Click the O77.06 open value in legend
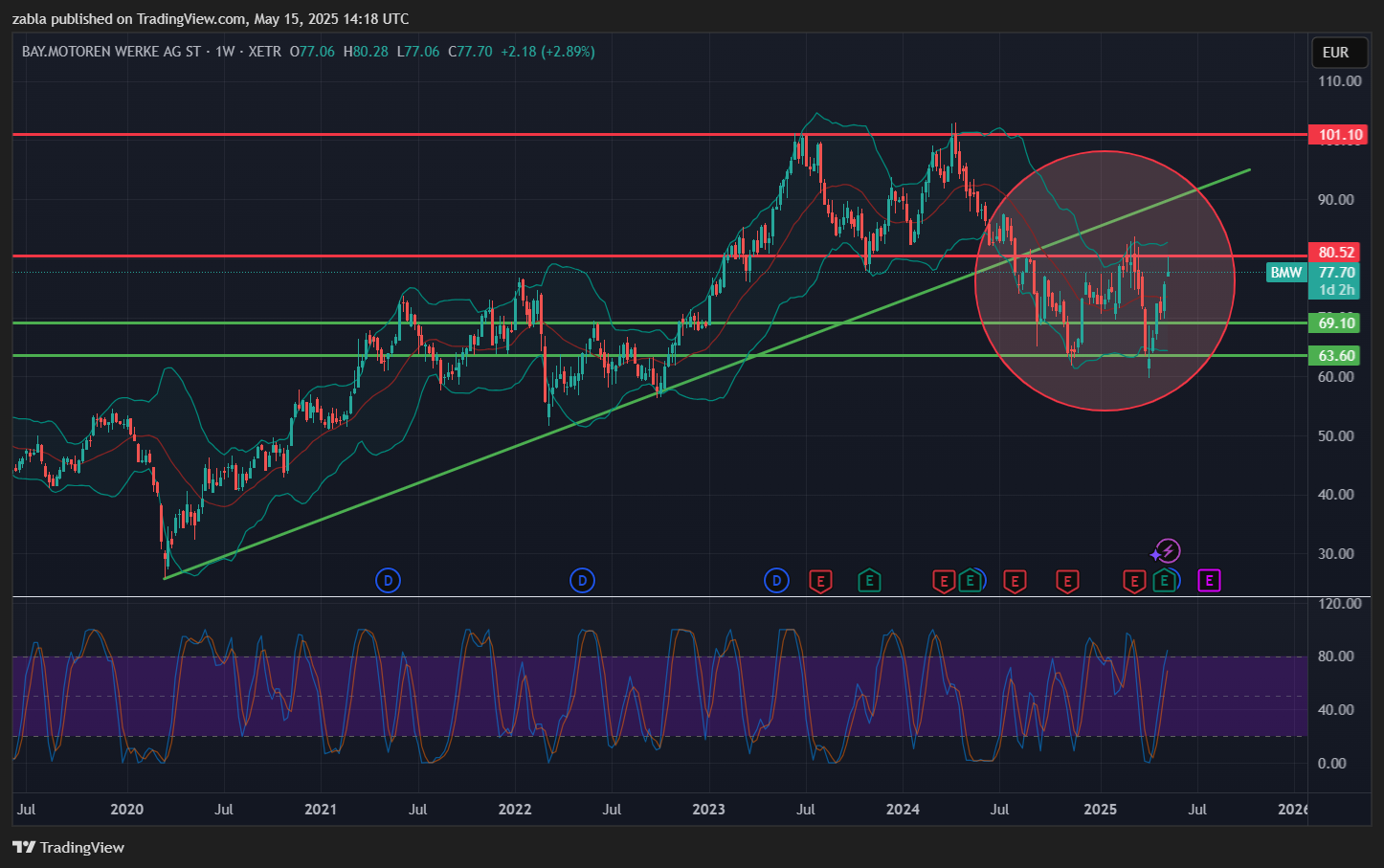The image size is (1384, 868). coord(312,52)
